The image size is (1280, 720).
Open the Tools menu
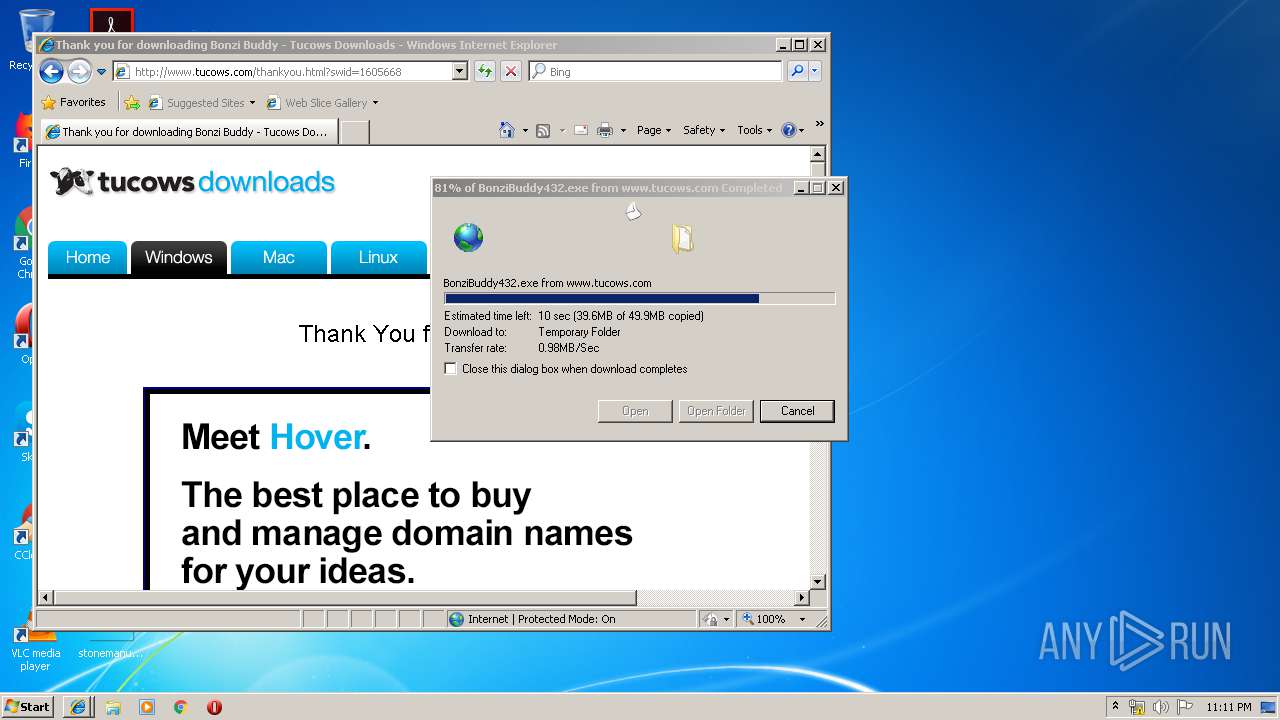pyautogui.click(x=755, y=130)
